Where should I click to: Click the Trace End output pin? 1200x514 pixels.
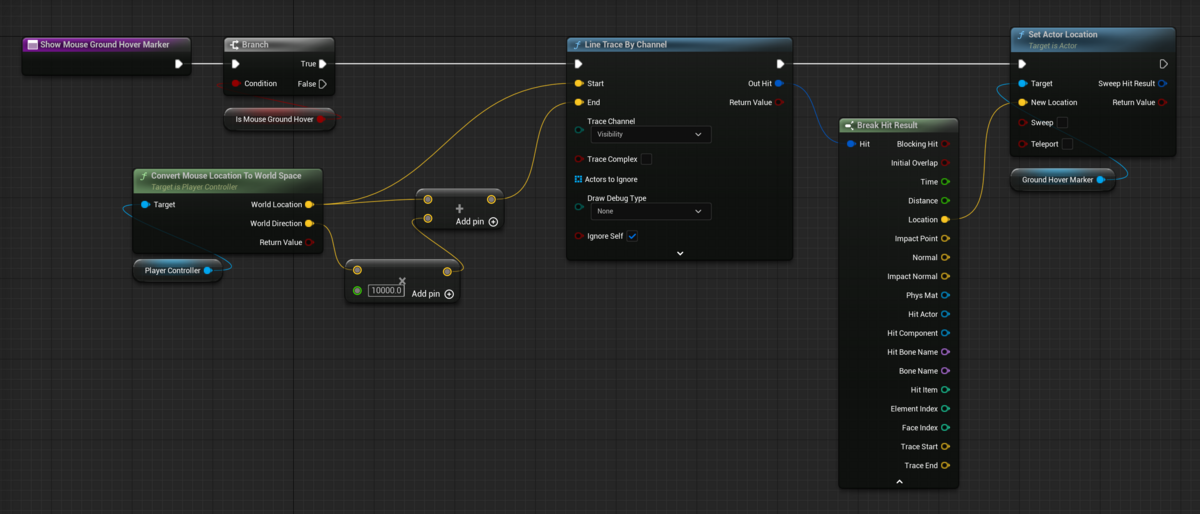[945, 465]
